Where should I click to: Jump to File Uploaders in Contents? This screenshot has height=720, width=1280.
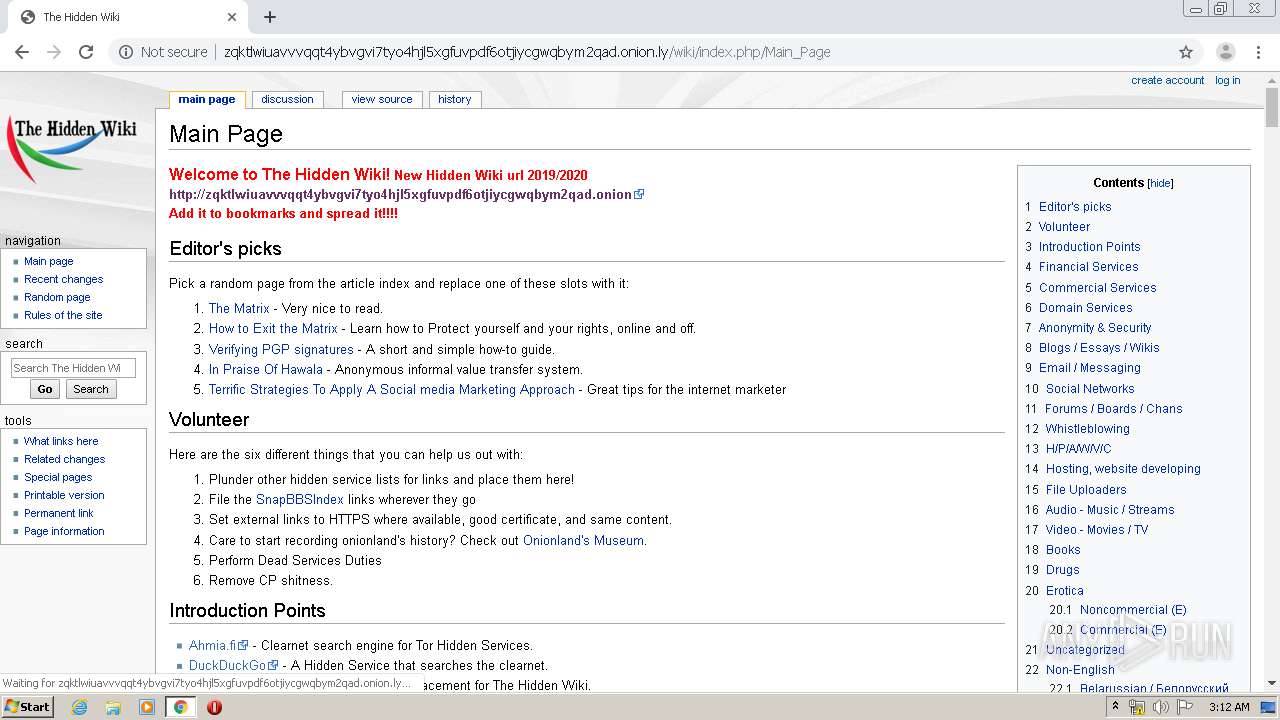point(1086,490)
